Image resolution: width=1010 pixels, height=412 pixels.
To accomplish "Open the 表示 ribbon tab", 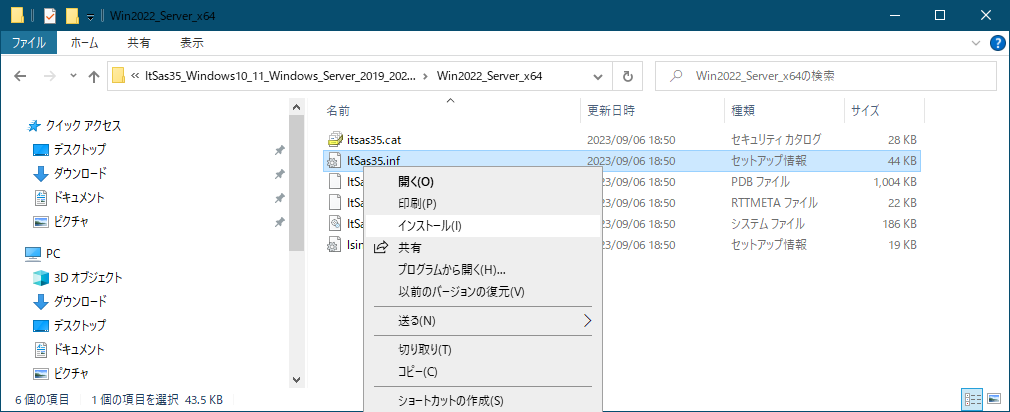I will pos(192,43).
